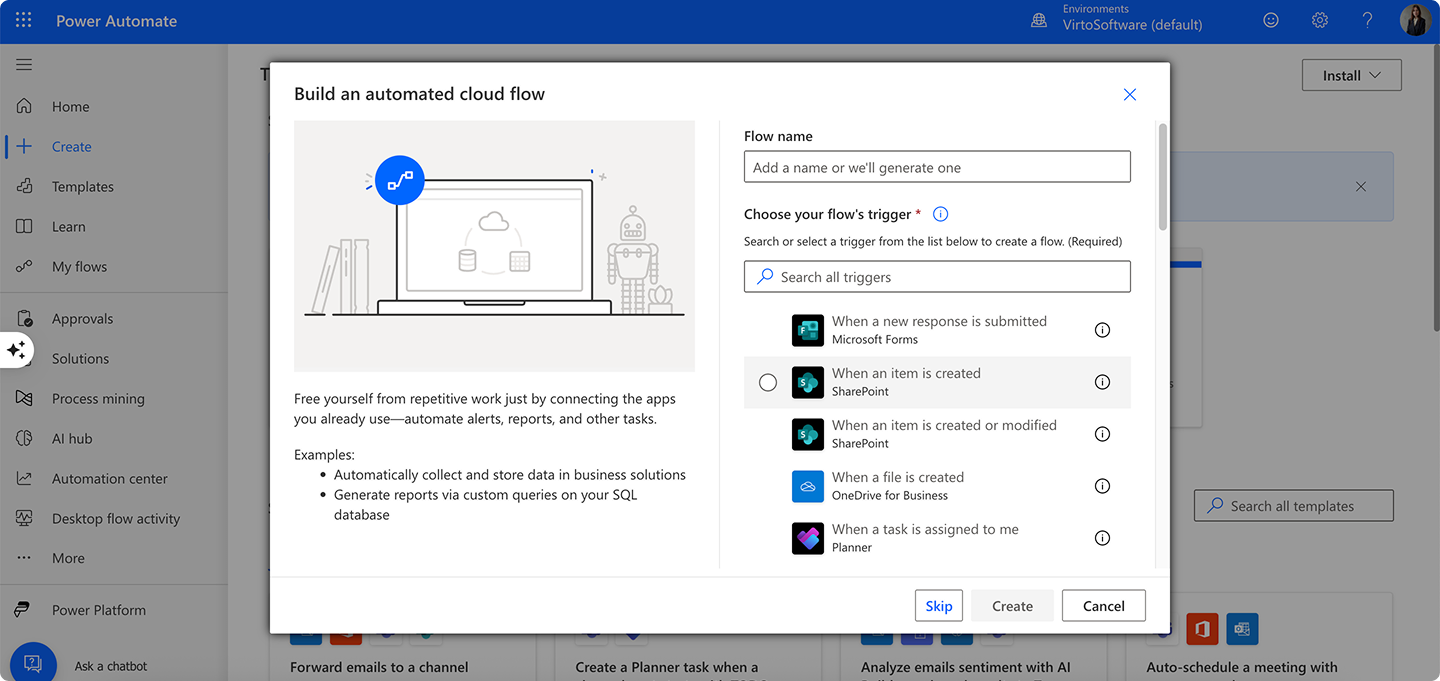Screen dimensions: 1440x681
Task: Open the Copilot sparkle icon on left edge
Action: (x=15, y=350)
